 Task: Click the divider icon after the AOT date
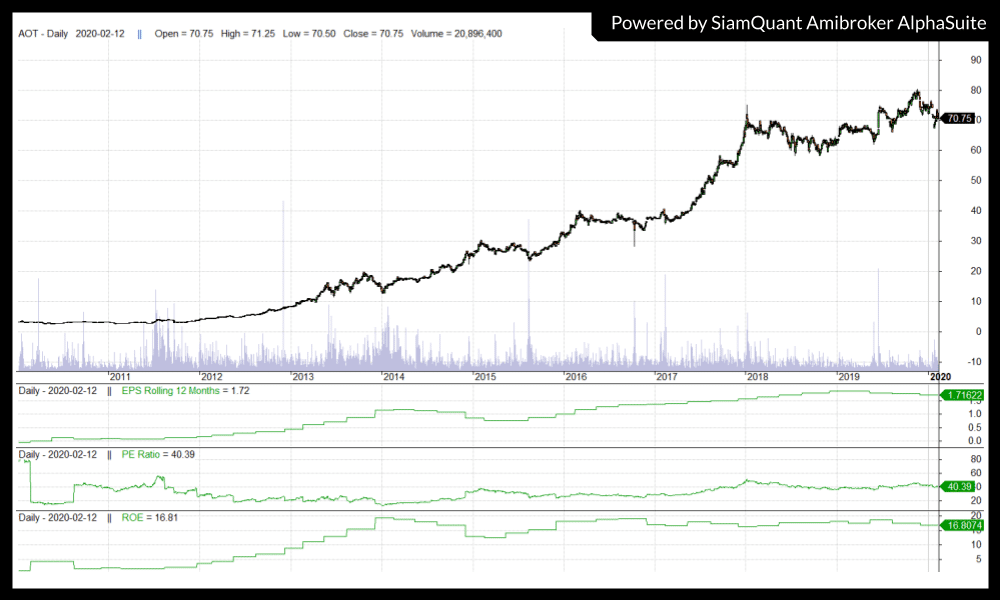139,33
